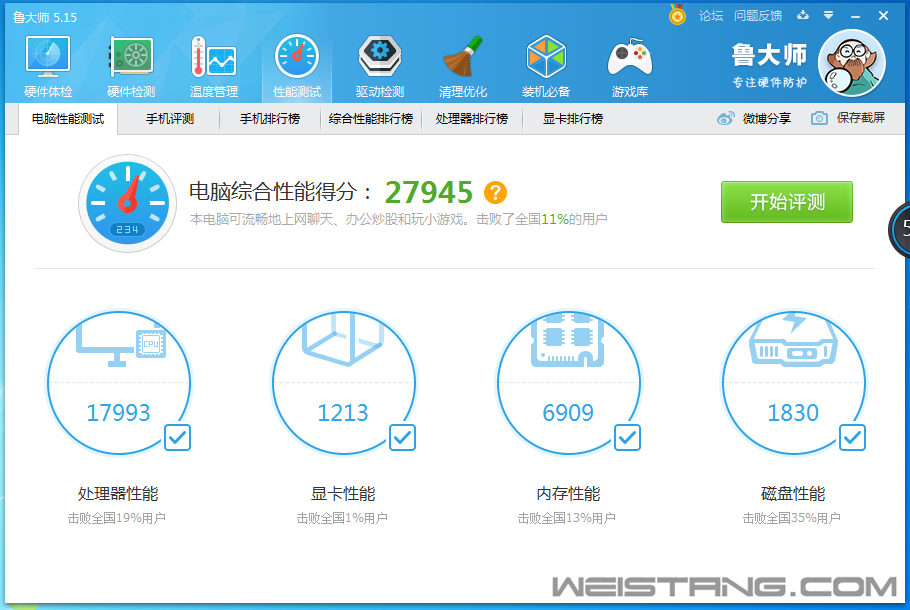Click the processor performance circle showing 17993
The width and height of the screenshot is (910, 610).
(x=118, y=383)
